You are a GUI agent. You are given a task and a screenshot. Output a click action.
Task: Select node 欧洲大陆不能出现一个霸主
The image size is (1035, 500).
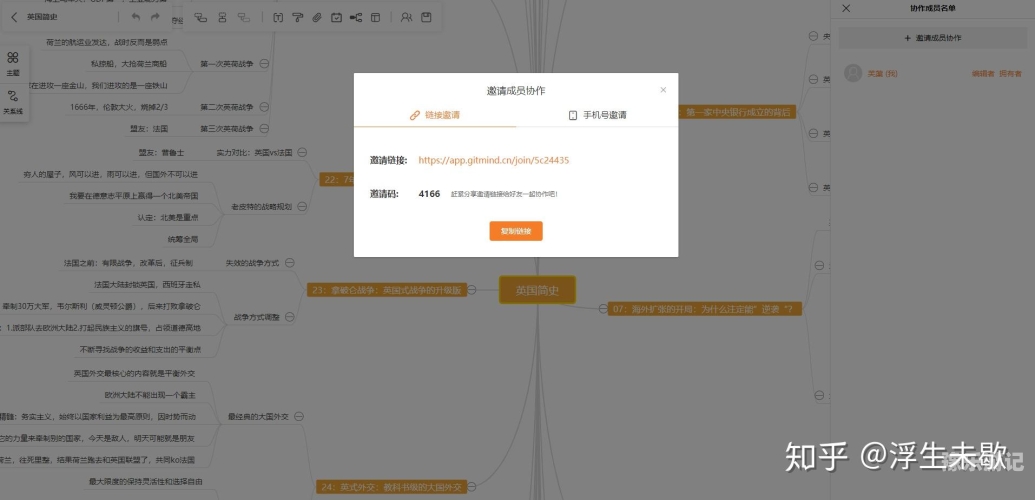tap(150, 395)
